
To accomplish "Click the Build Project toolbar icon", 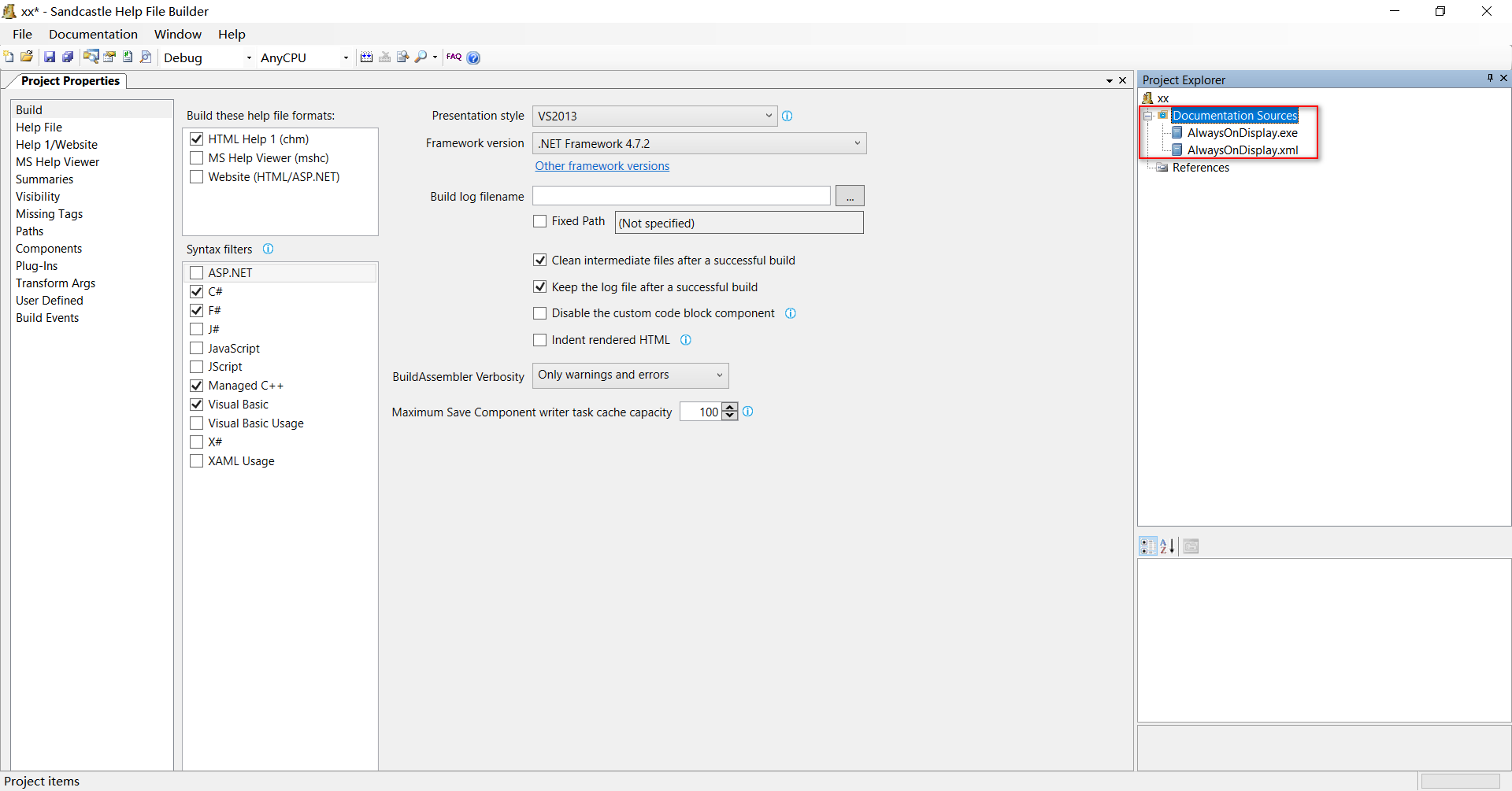I will [366, 57].
